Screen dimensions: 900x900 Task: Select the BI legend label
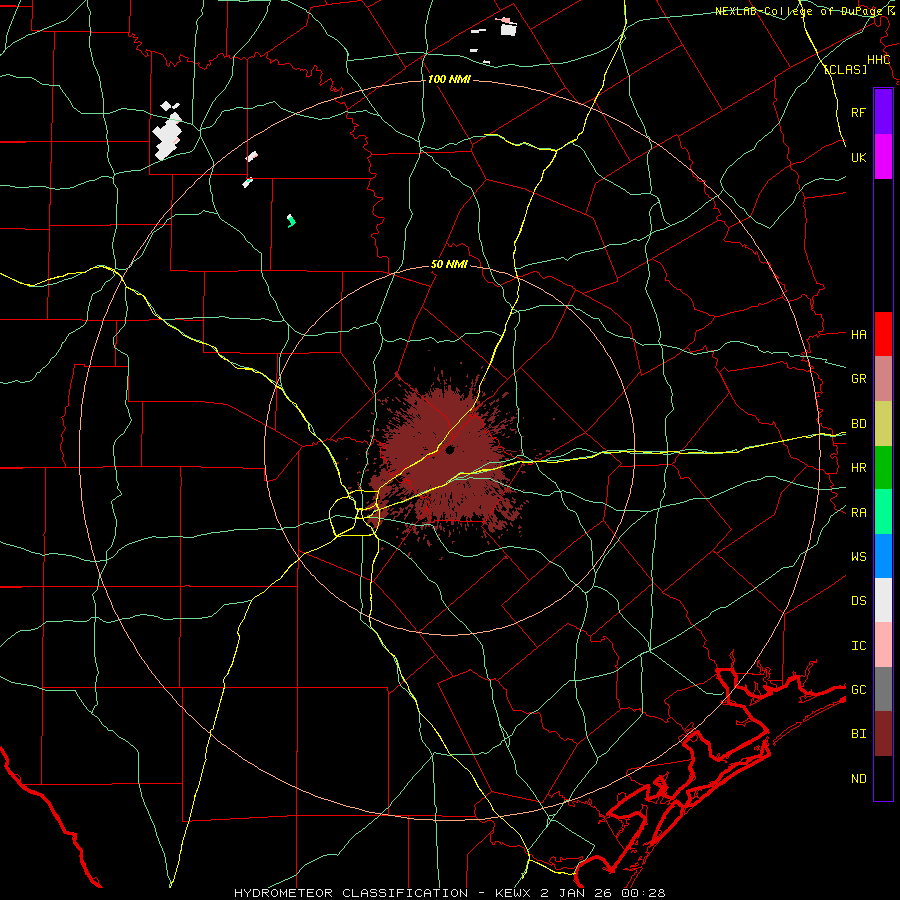point(859,734)
